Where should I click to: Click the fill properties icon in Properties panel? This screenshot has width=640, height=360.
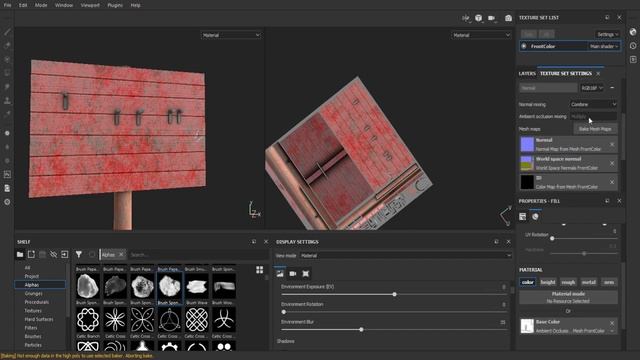(x=522, y=217)
